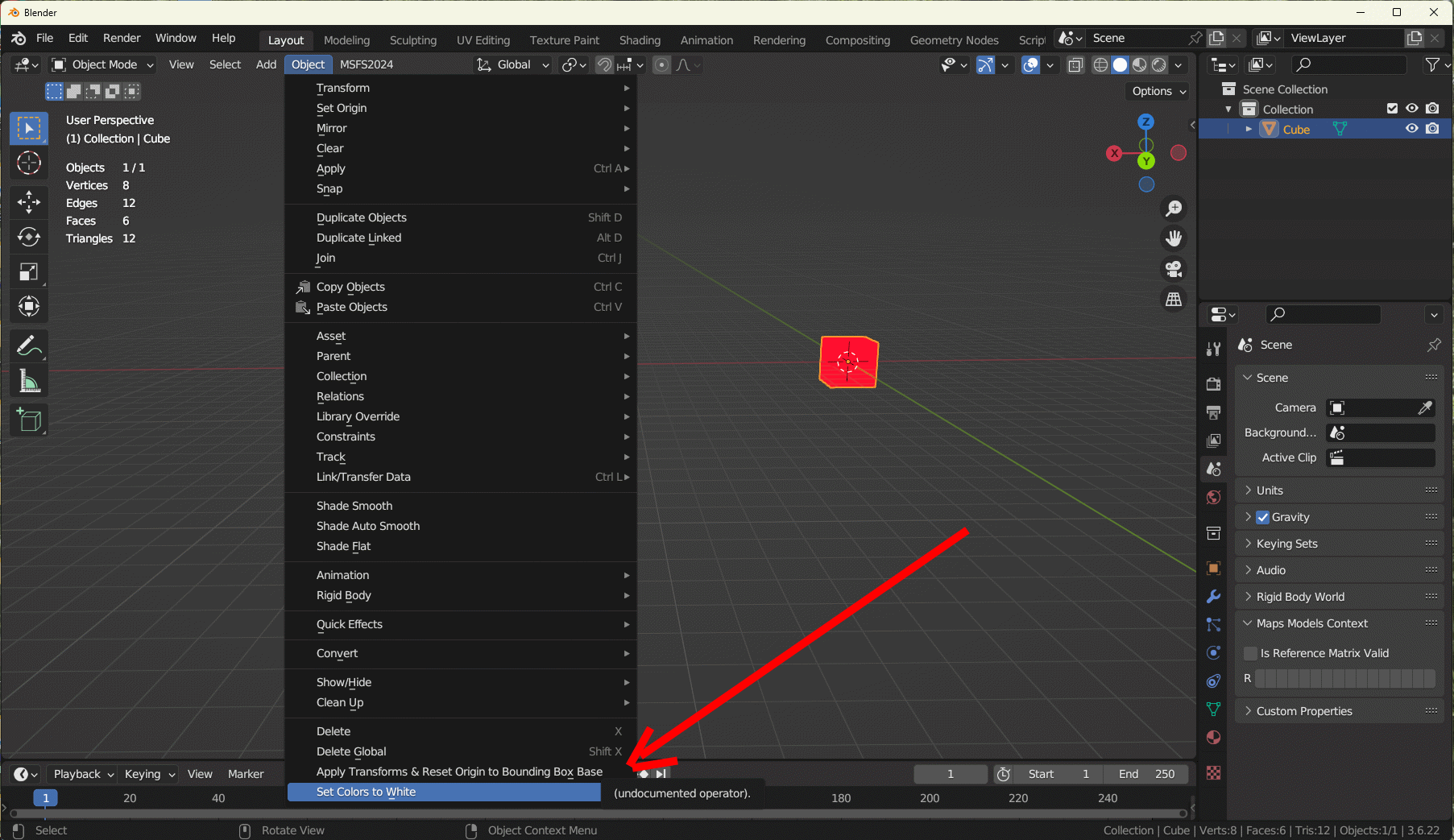This screenshot has height=840, width=1454.
Task: Open the Global transform orientation dropdown
Action: [x=513, y=64]
